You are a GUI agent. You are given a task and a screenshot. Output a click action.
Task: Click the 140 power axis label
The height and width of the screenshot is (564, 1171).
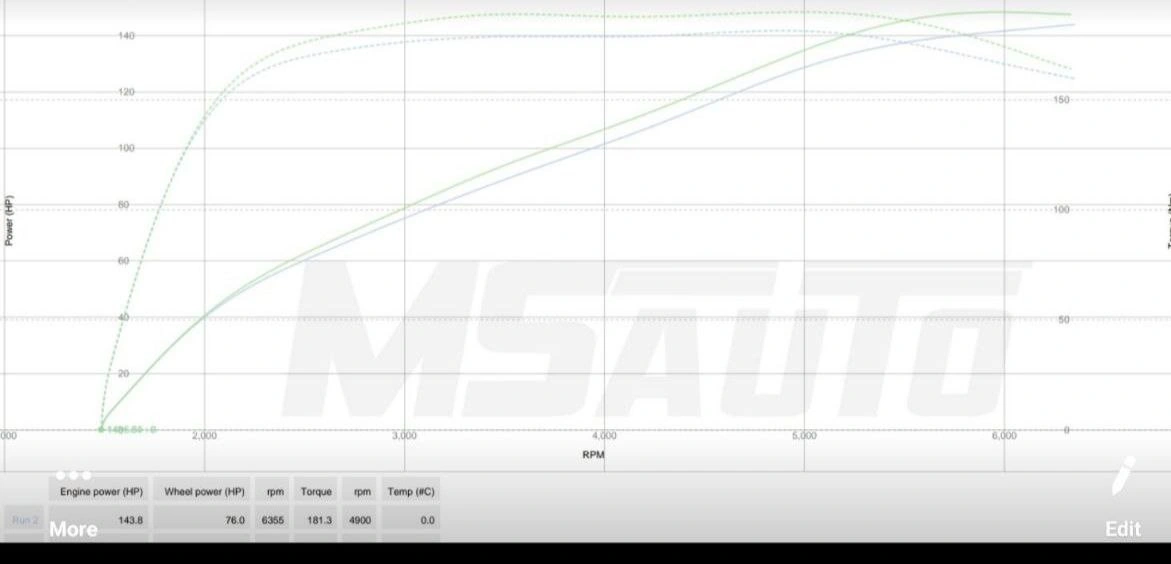click(126, 35)
